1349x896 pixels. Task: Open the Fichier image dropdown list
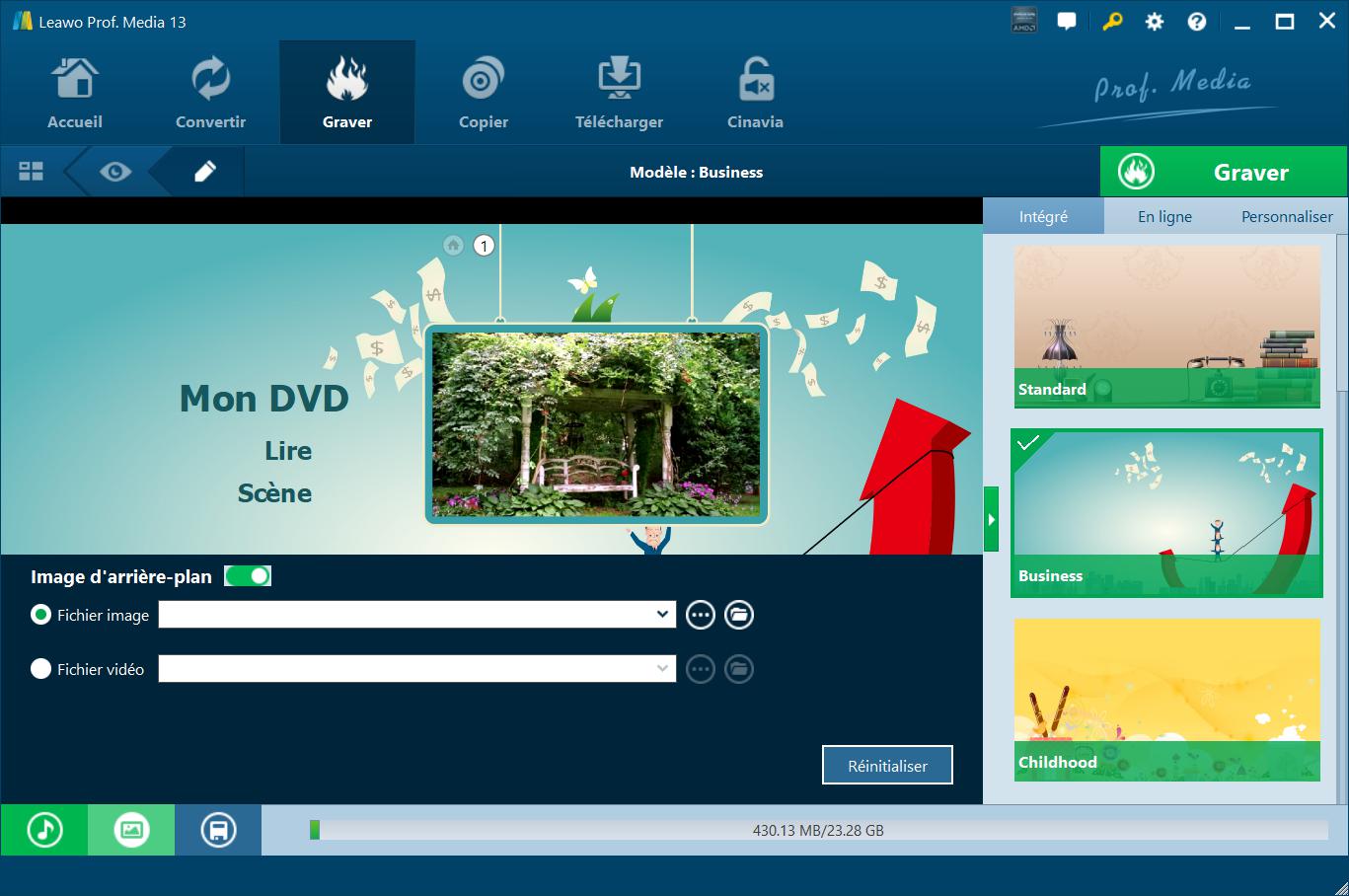[662, 615]
